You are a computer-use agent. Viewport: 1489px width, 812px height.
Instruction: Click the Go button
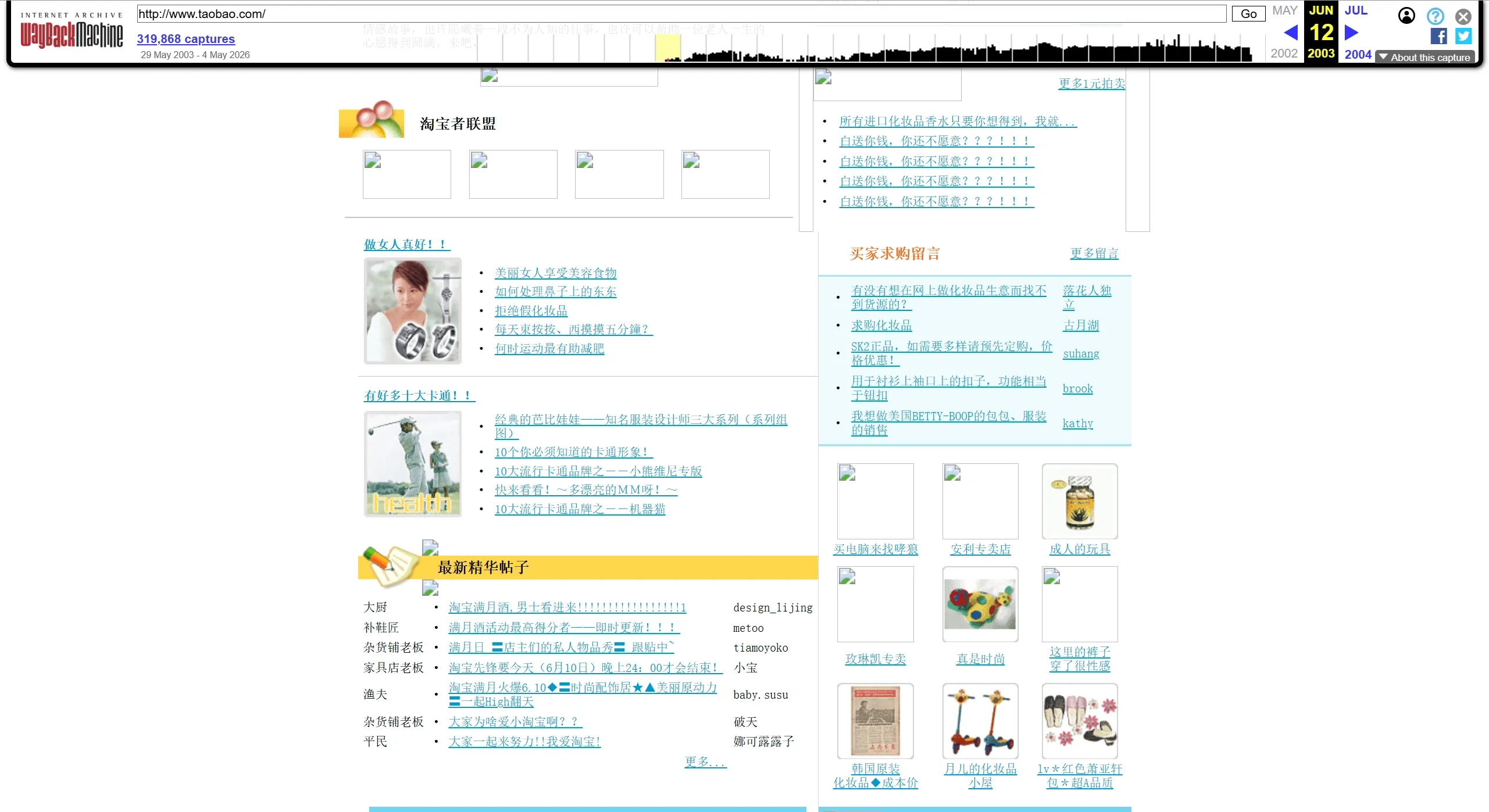click(x=1248, y=14)
